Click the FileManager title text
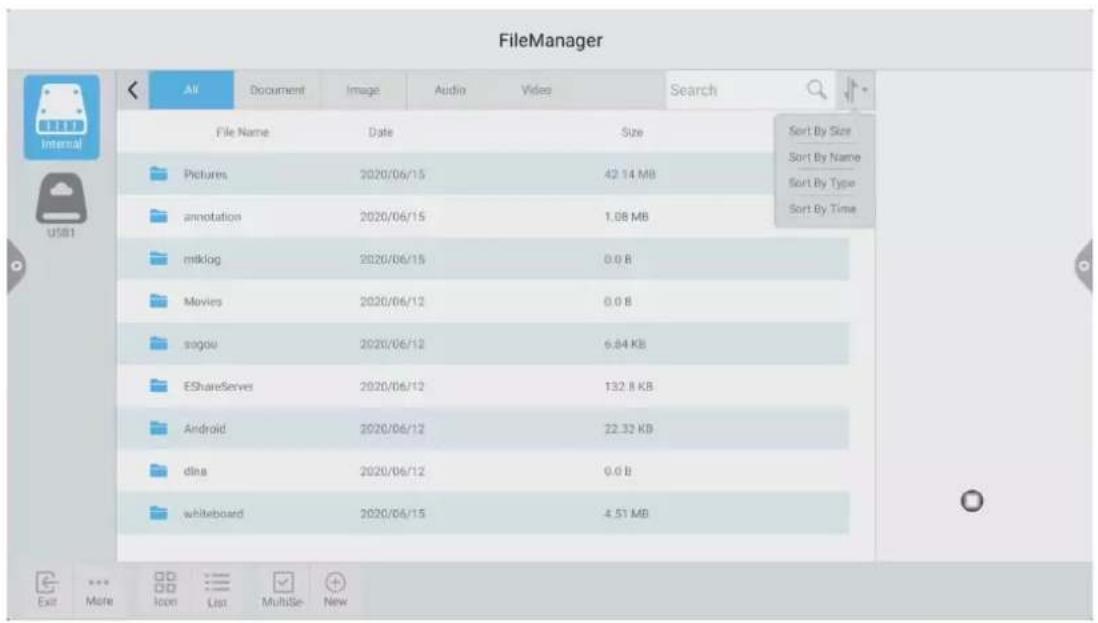 [x=550, y=41]
